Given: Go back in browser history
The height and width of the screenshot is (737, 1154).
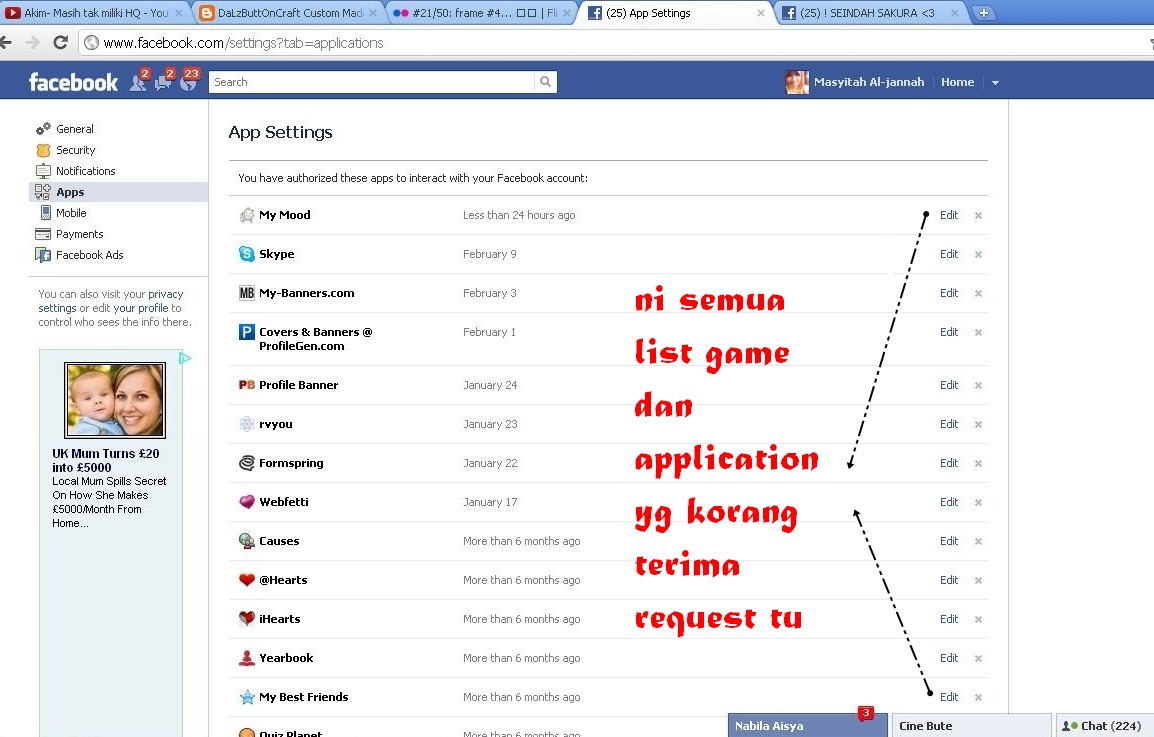Looking at the screenshot, I should [x=6, y=43].
